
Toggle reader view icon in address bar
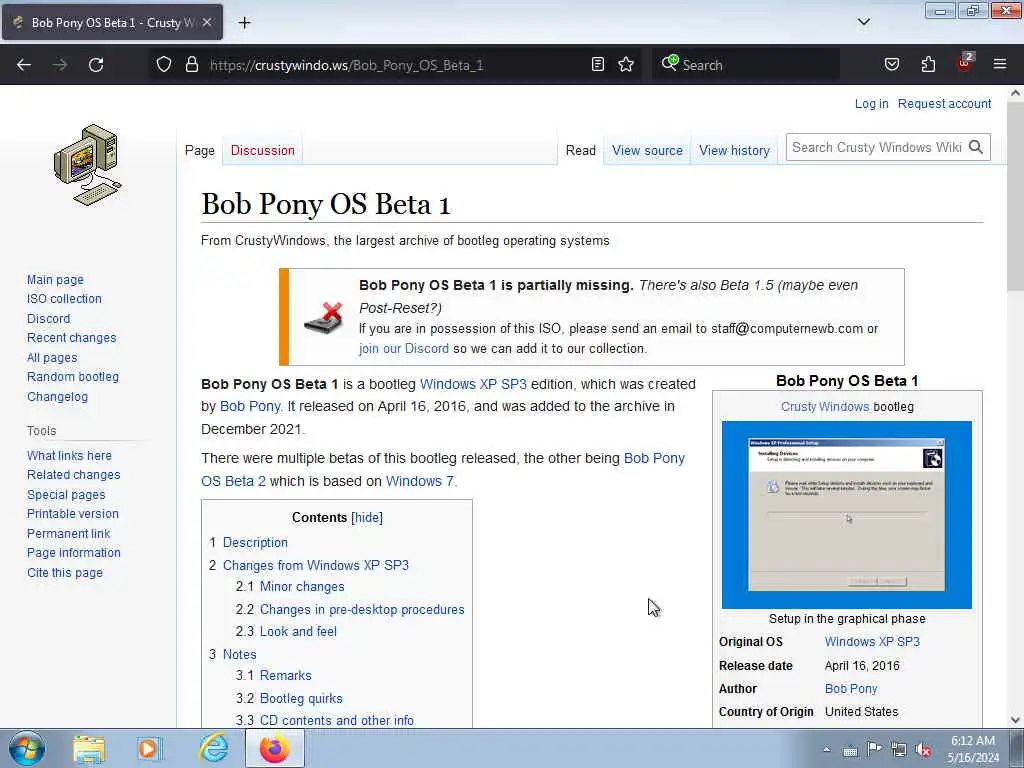coord(598,64)
